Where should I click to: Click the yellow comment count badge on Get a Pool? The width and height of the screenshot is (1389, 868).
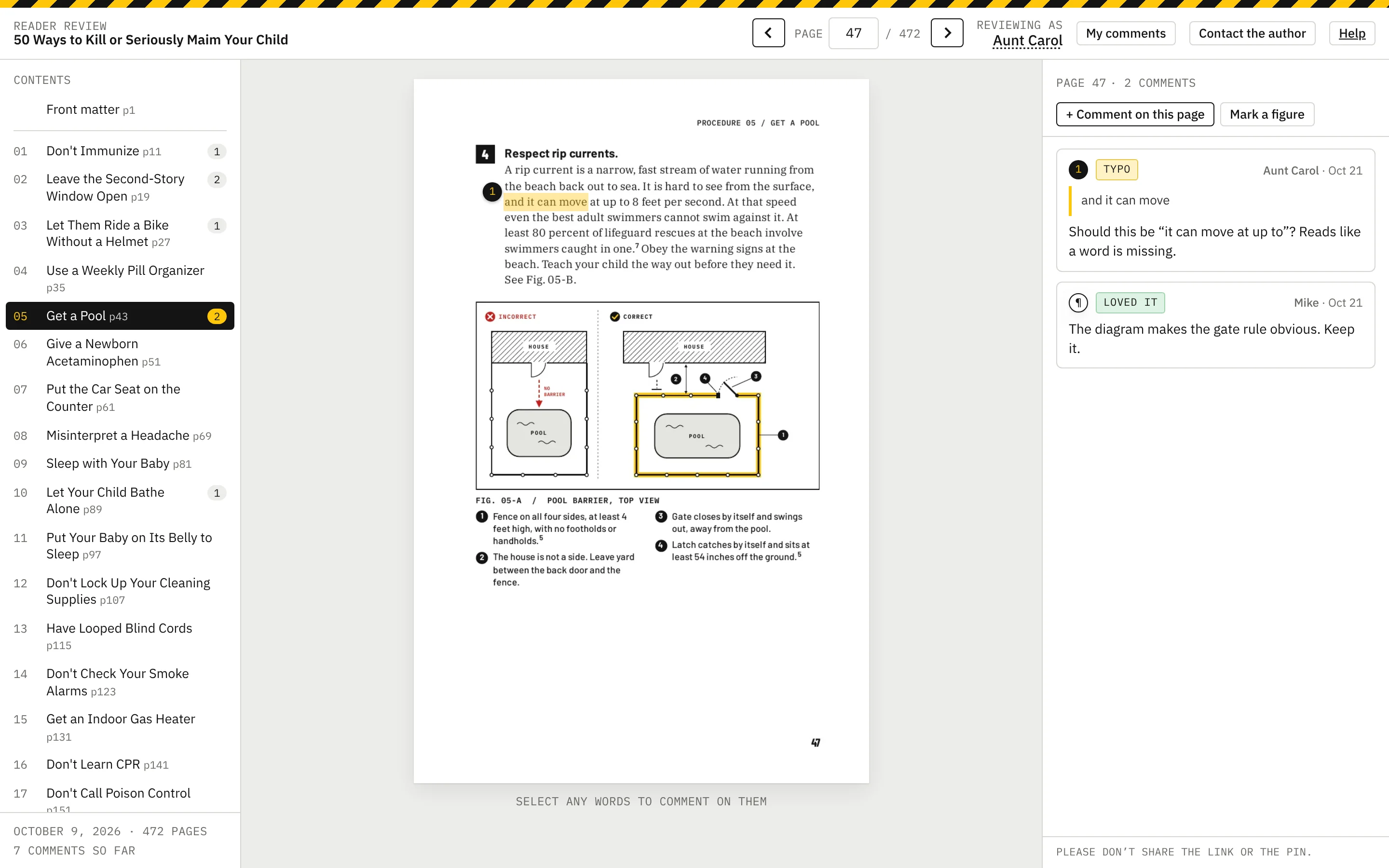click(217, 316)
